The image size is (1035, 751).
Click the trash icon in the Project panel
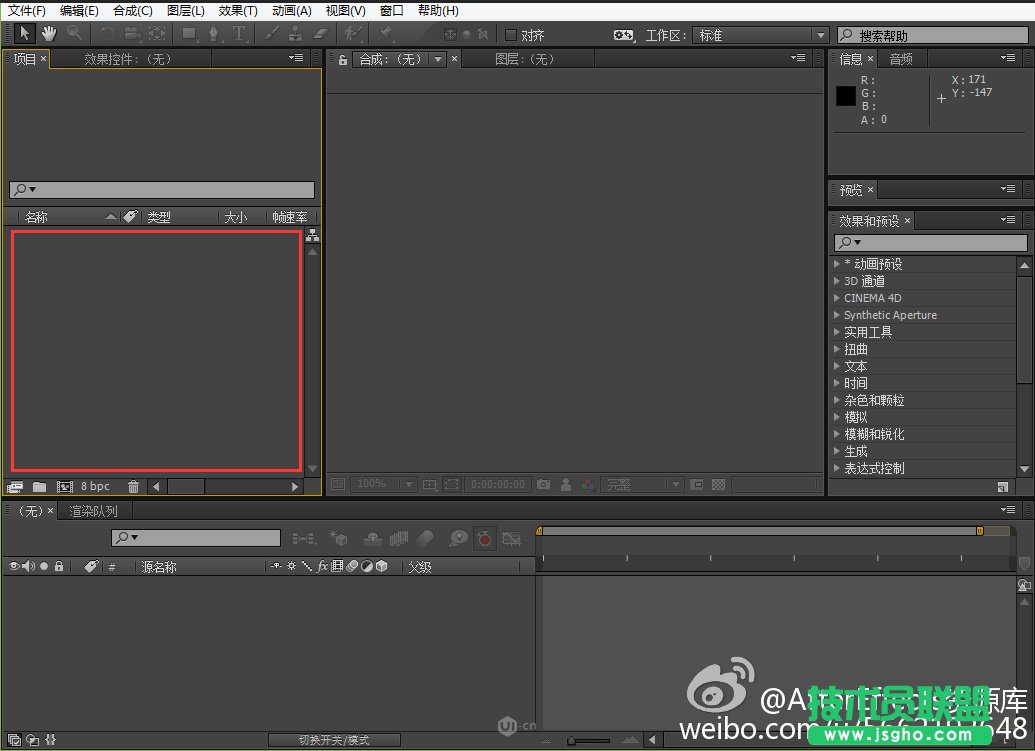[133, 486]
